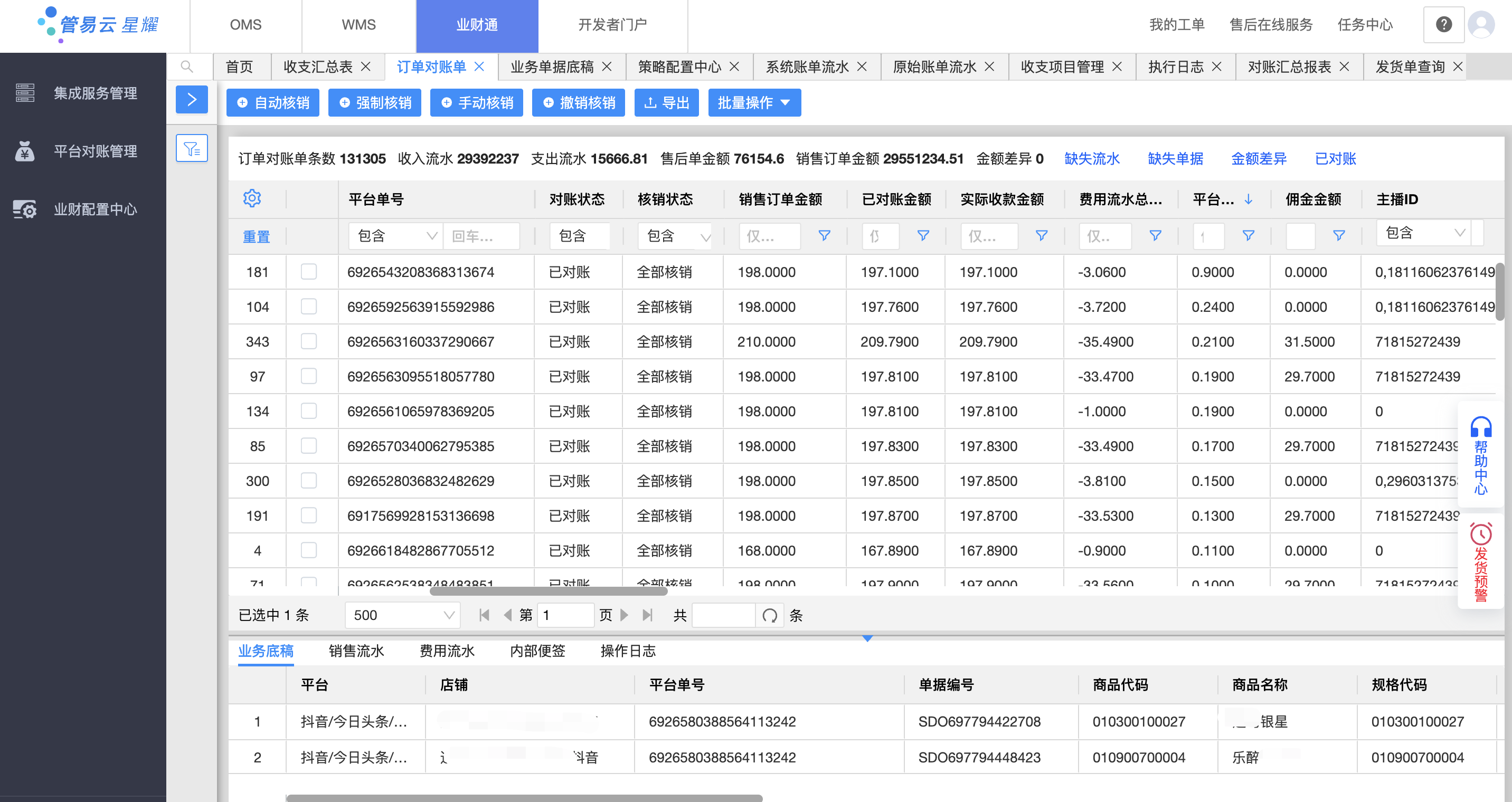The width and height of the screenshot is (1512, 802).
Task: Go to next page arrow
Action: pos(625,615)
